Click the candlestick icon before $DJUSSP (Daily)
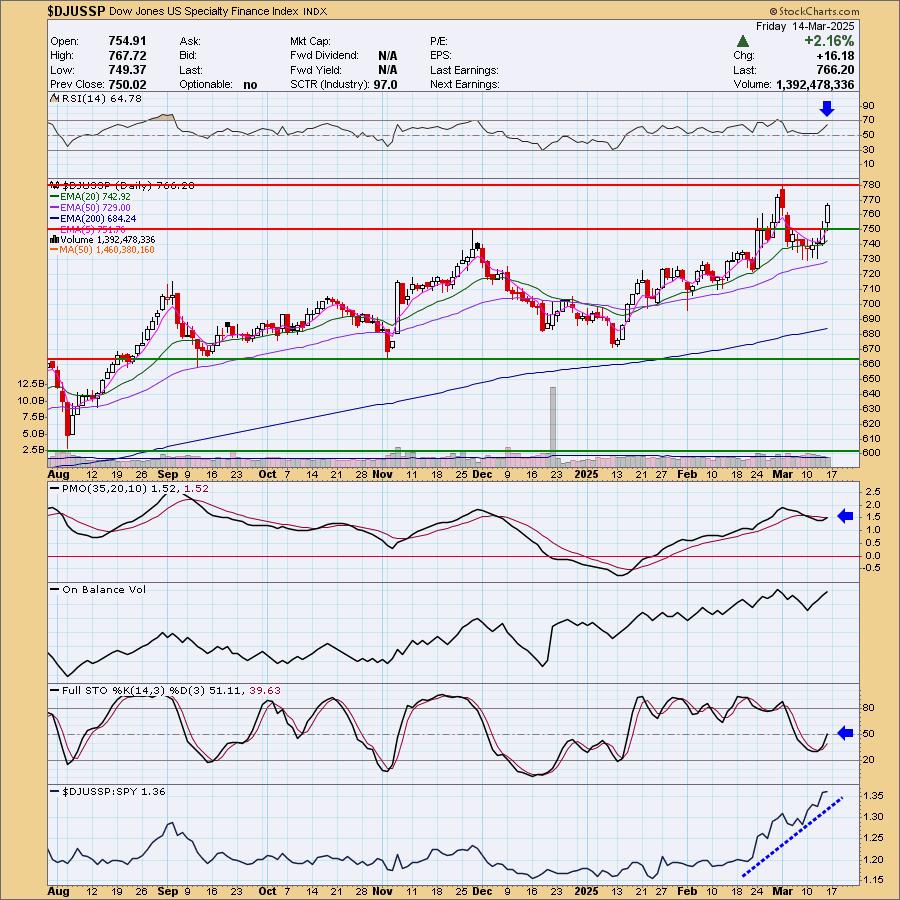The width and height of the screenshot is (900, 900). [x=56, y=185]
